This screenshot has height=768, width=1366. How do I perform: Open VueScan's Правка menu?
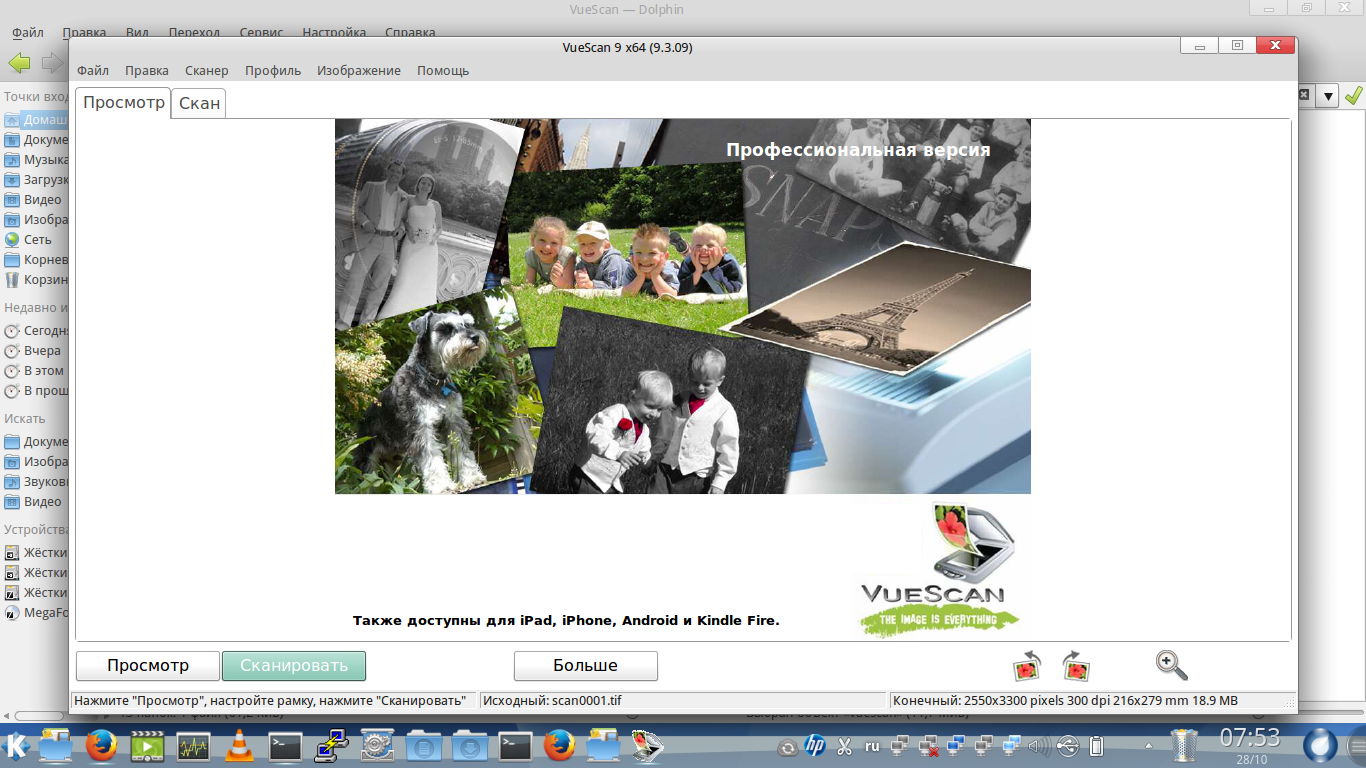(x=147, y=70)
